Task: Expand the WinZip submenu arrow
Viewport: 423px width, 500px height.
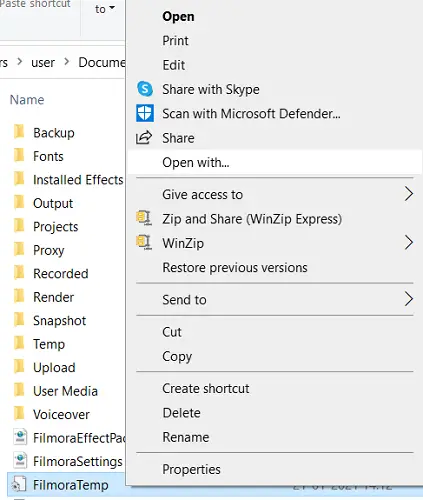Action: pyautogui.click(x=409, y=243)
